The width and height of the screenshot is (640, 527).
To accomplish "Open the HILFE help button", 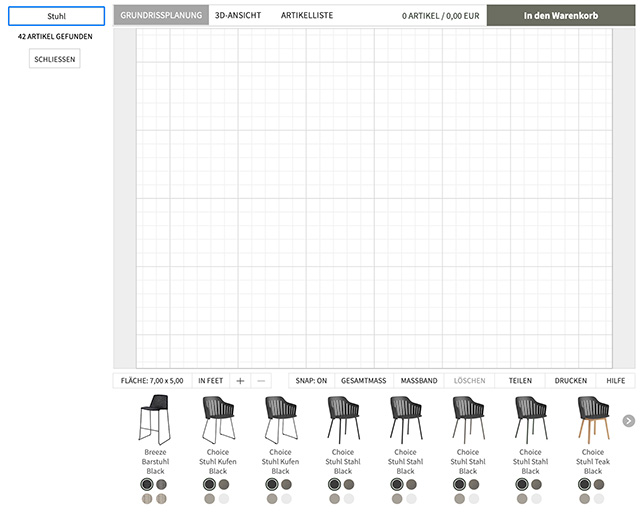I will click(x=616, y=381).
